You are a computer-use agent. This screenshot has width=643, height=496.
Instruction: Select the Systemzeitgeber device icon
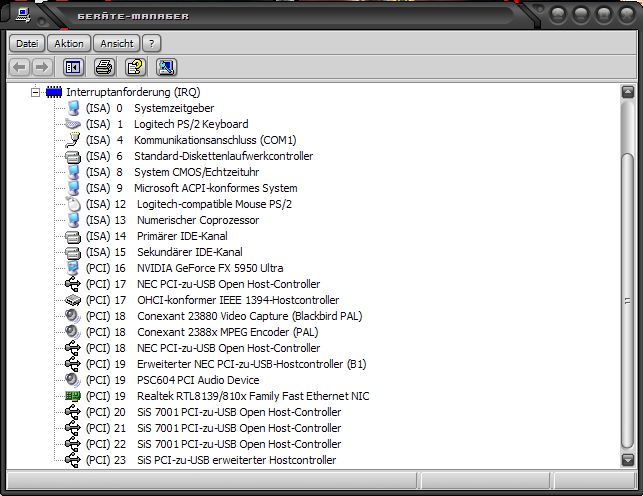(x=73, y=108)
